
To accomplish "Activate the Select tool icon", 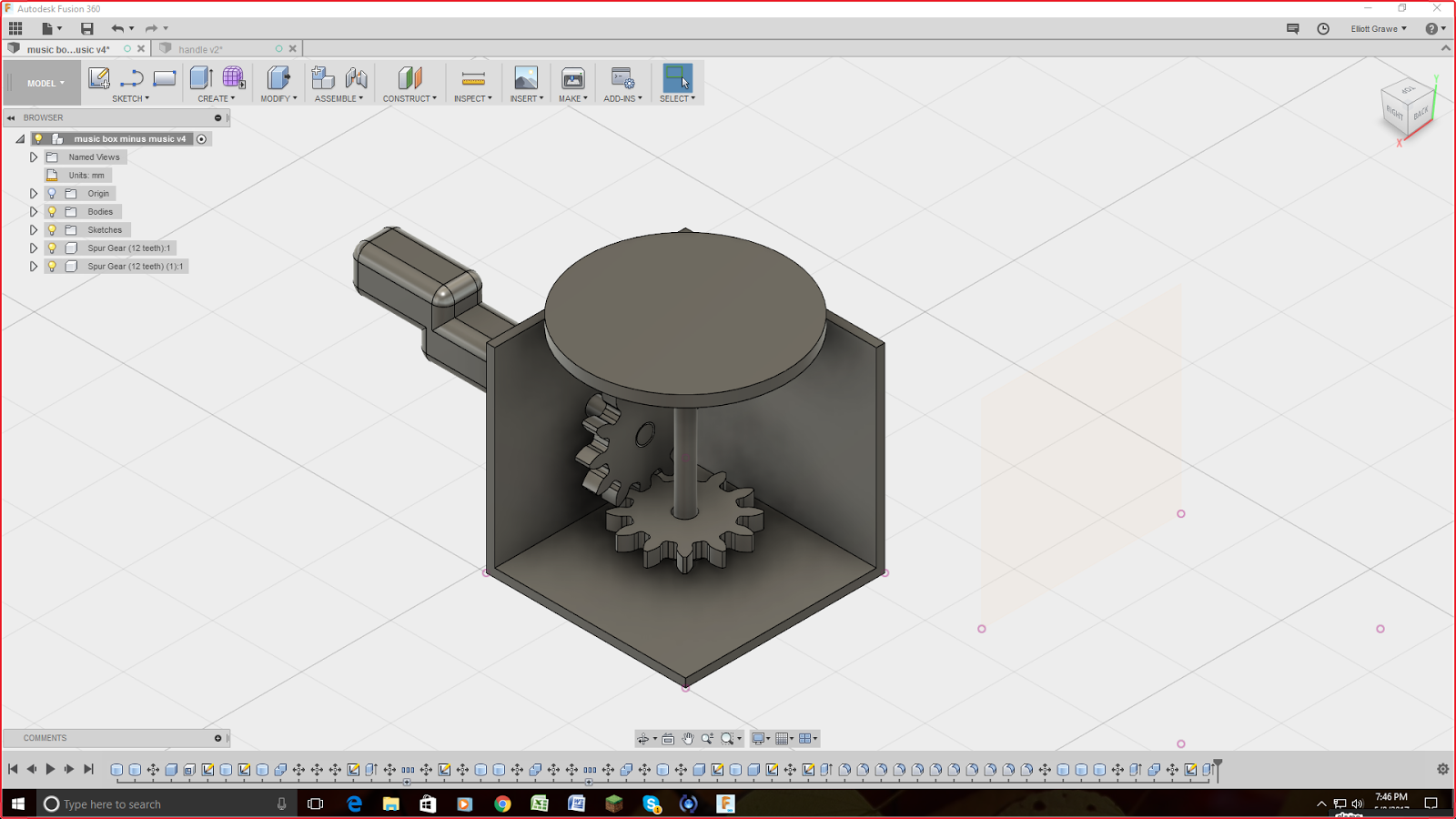I will (x=677, y=78).
